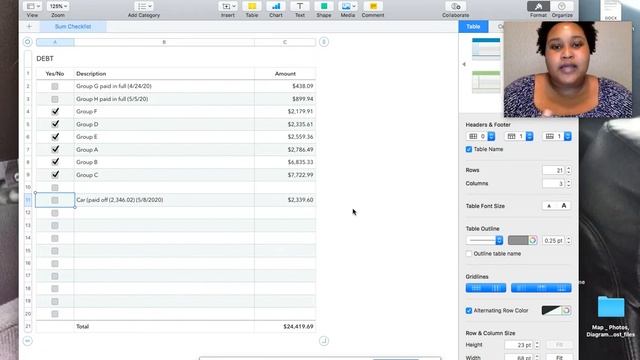
Task: Uncheck the Group E checkbox
Action: [x=55, y=137]
